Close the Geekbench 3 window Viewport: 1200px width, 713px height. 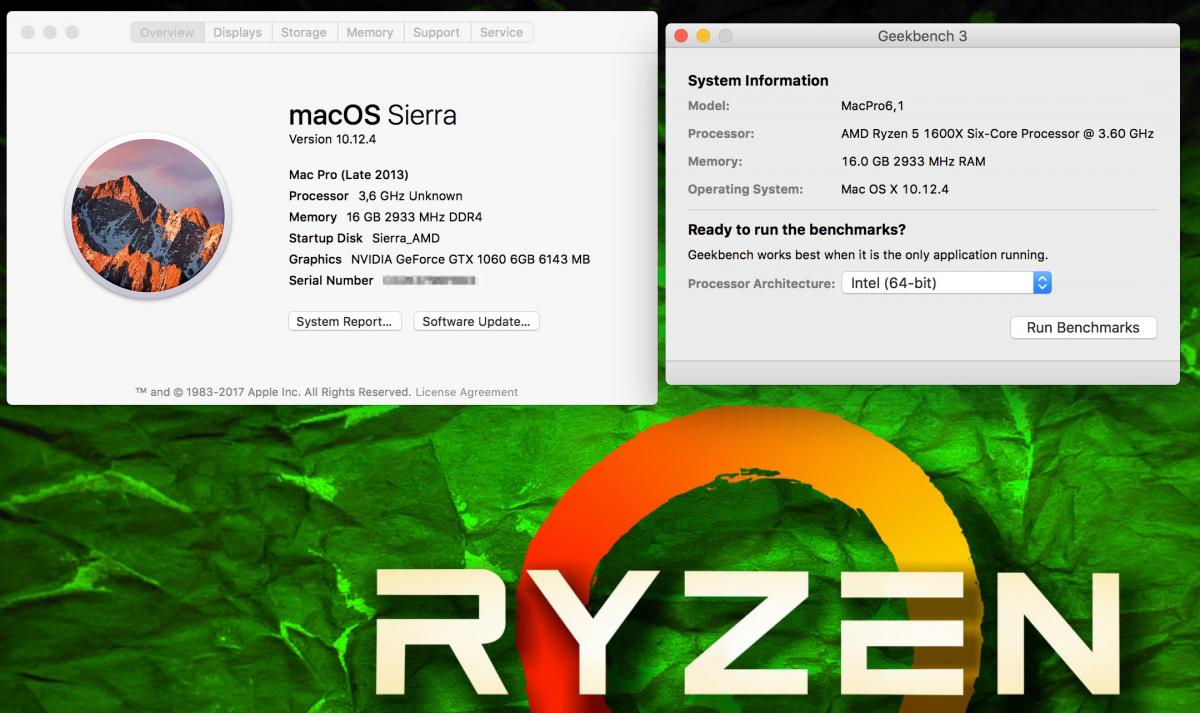pyautogui.click(x=682, y=36)
